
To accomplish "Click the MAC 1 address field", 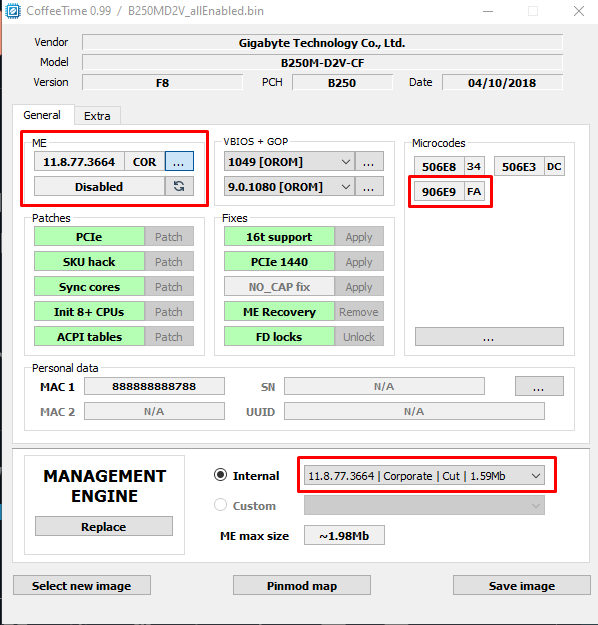I will point(154,386).
